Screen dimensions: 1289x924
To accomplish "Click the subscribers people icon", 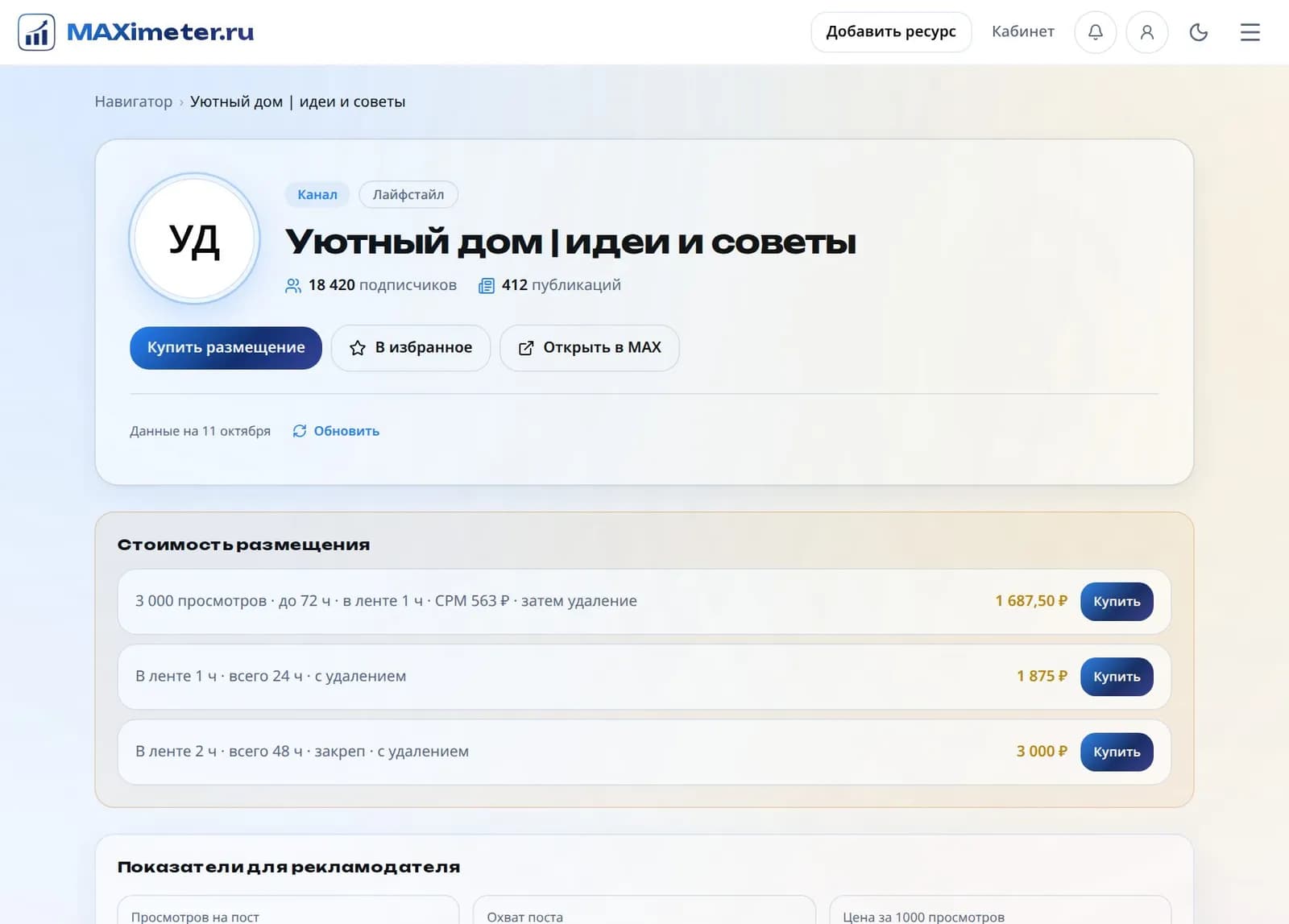I will click(293, 285).
